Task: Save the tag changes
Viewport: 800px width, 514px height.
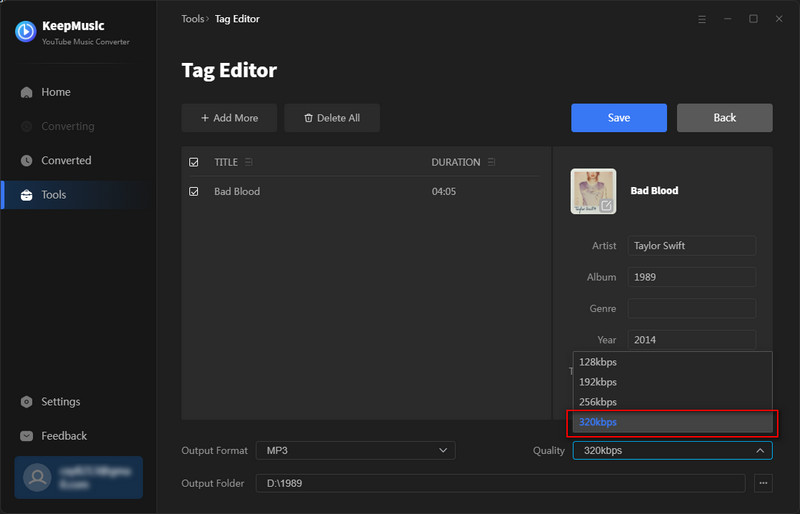Action: click(x=619, y=118)
